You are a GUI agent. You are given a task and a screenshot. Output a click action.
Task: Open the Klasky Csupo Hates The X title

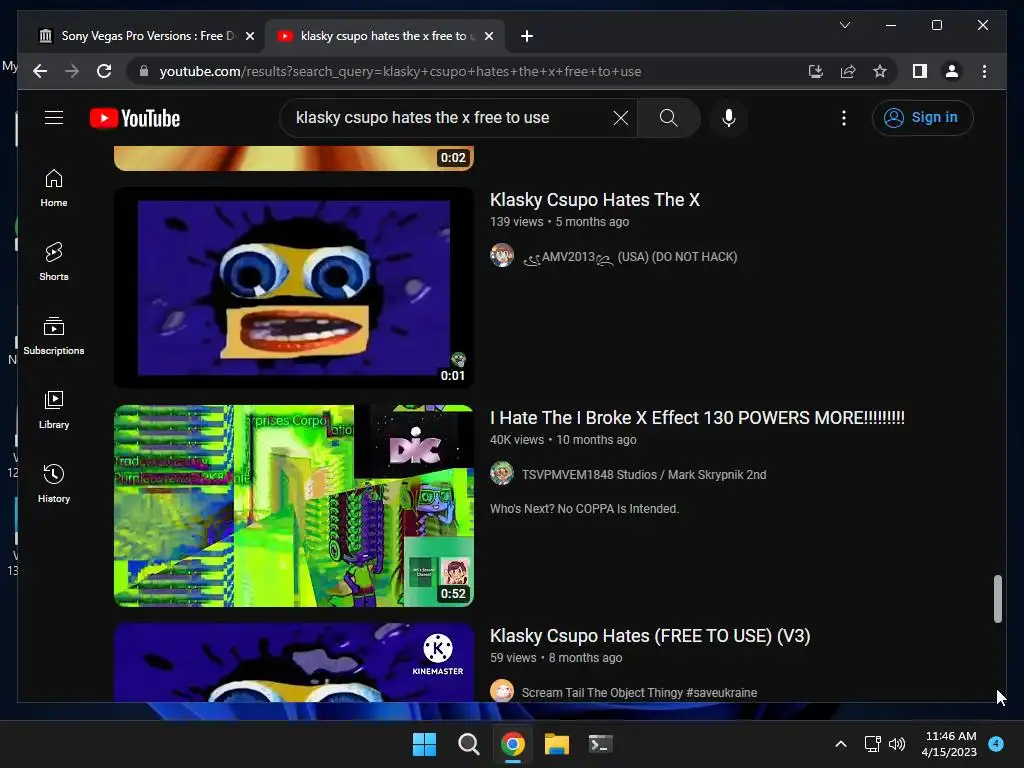click(x=594, y=200)
